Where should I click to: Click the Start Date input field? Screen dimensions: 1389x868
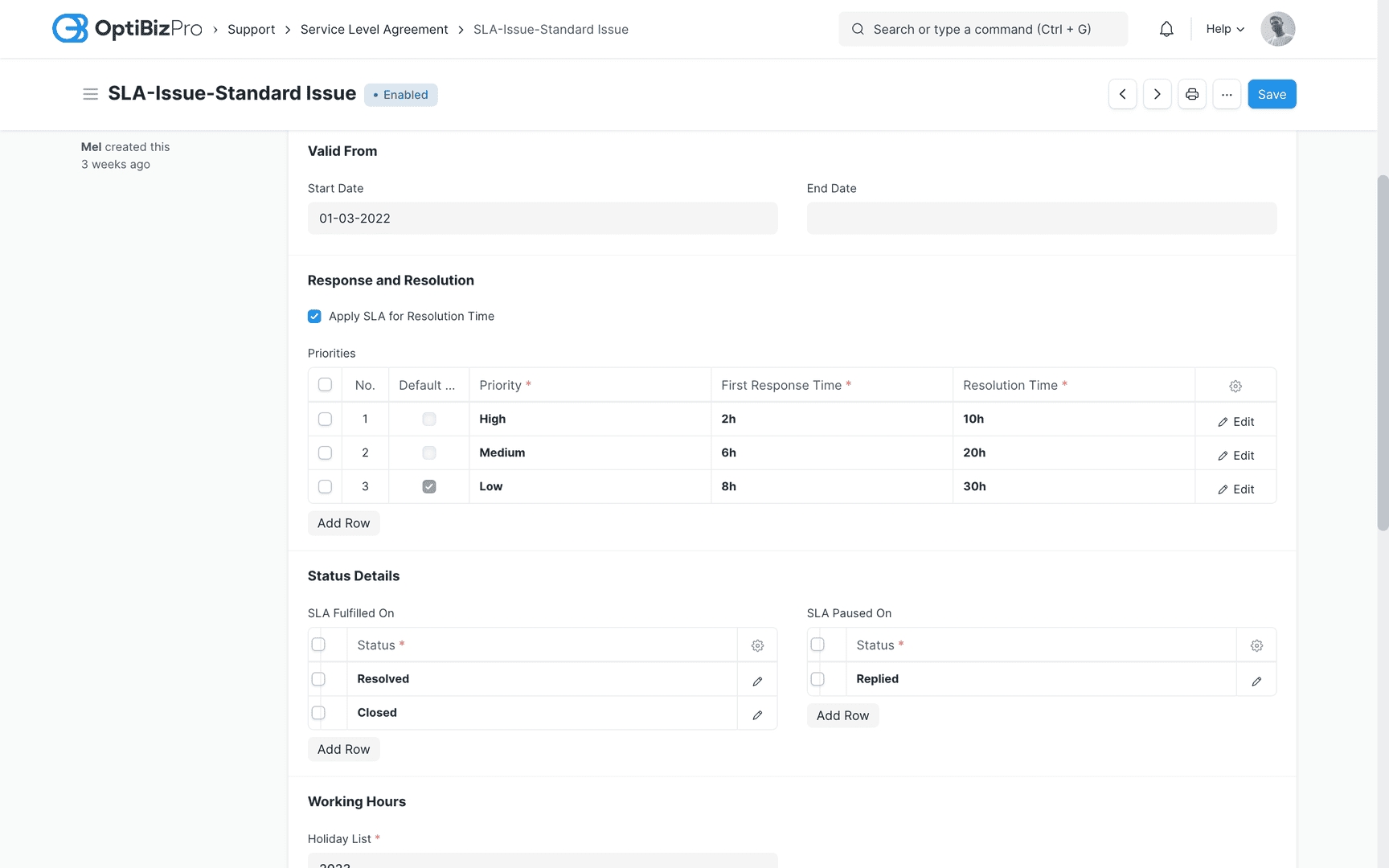tap(543, 218)
